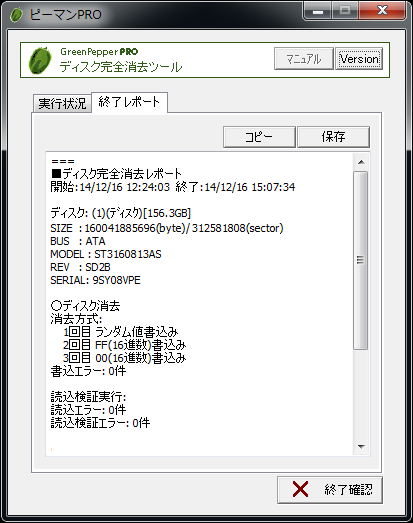
Task: Show Version information
Action: pos(359,59)
